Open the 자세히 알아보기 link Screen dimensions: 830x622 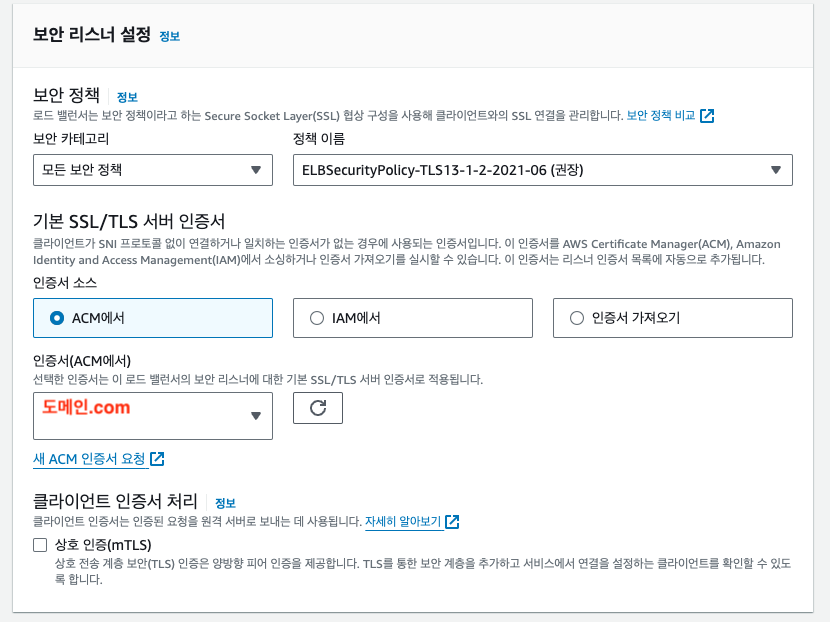403,521
